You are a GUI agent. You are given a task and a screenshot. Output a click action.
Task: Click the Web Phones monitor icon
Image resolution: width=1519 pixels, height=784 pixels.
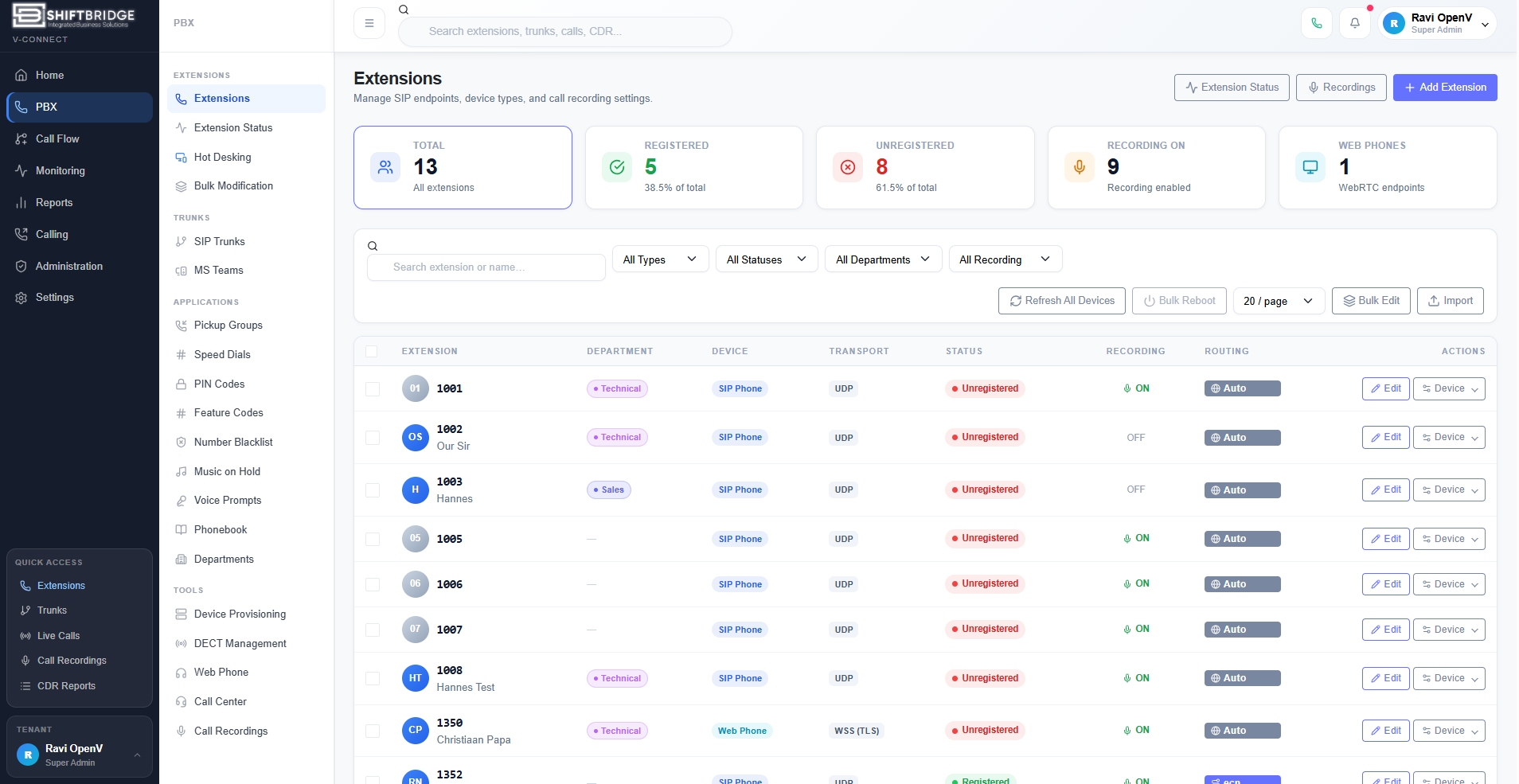1310,167
